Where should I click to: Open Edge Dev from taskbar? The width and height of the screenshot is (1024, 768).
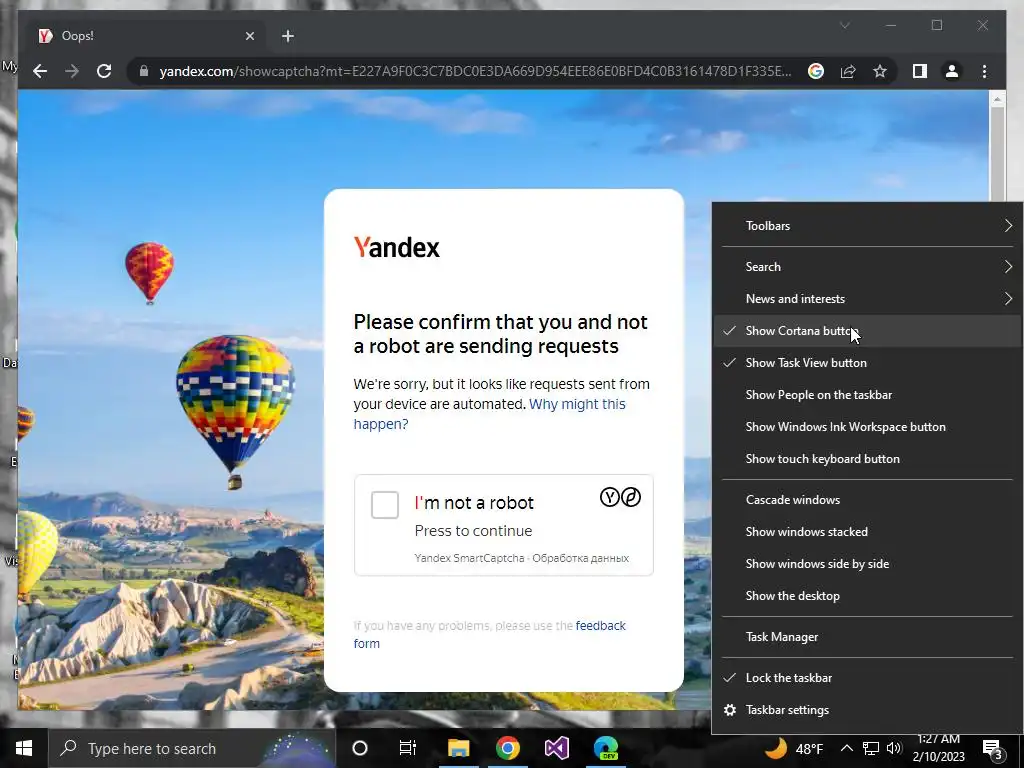(x=605, y=748)
